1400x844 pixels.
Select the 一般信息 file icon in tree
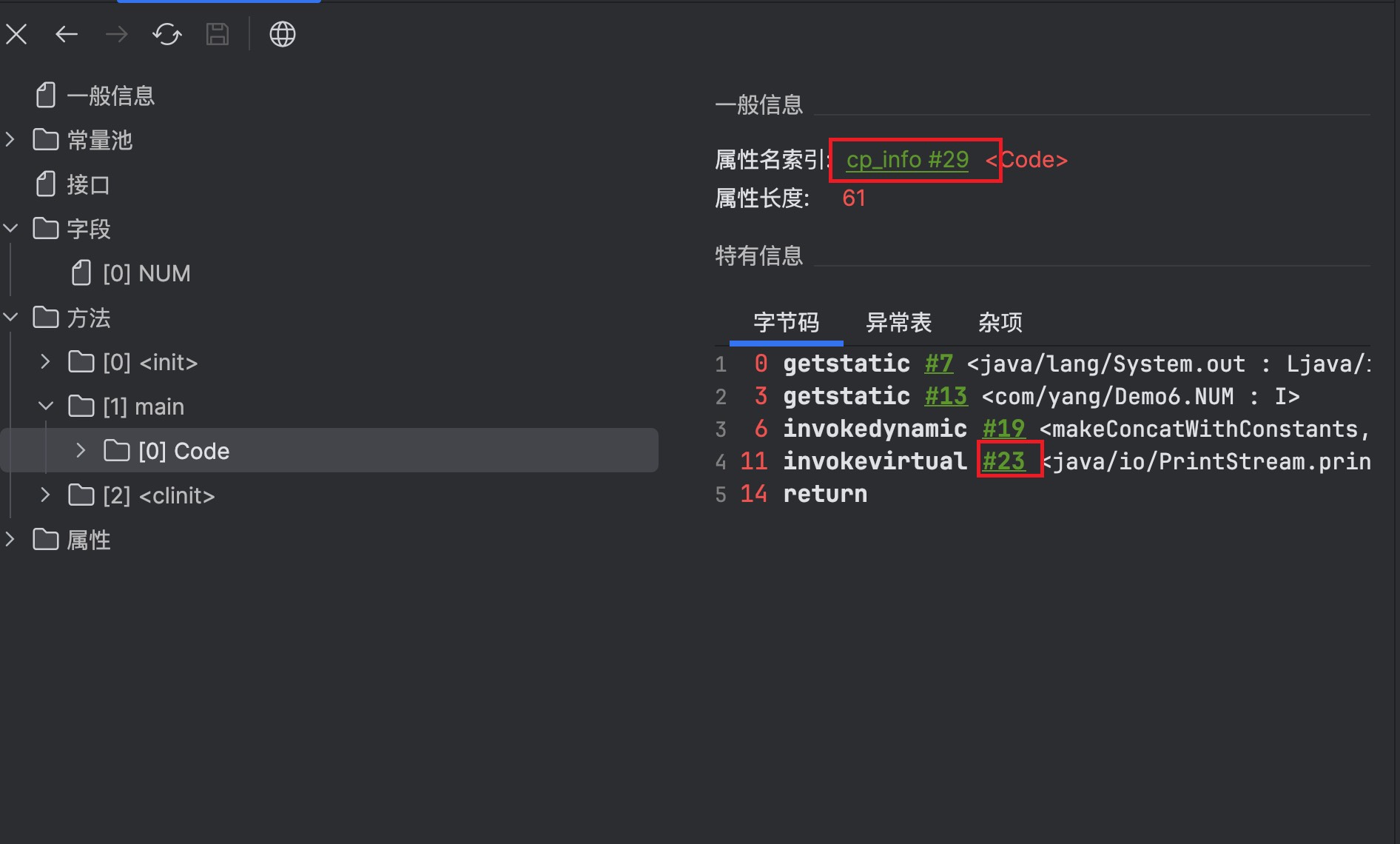46,96
